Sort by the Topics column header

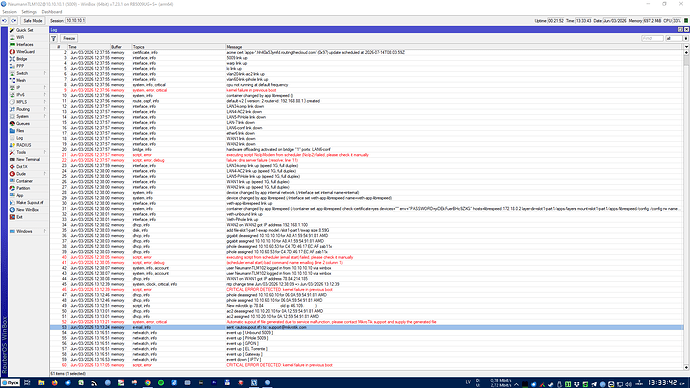coord(179,47)
